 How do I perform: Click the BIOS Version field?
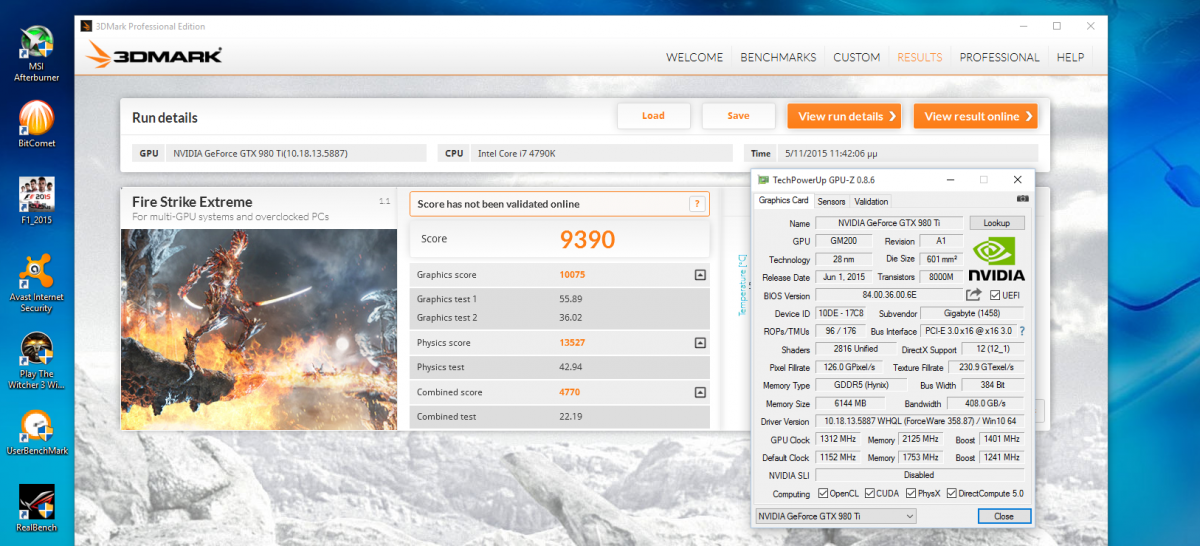[889, 295]
